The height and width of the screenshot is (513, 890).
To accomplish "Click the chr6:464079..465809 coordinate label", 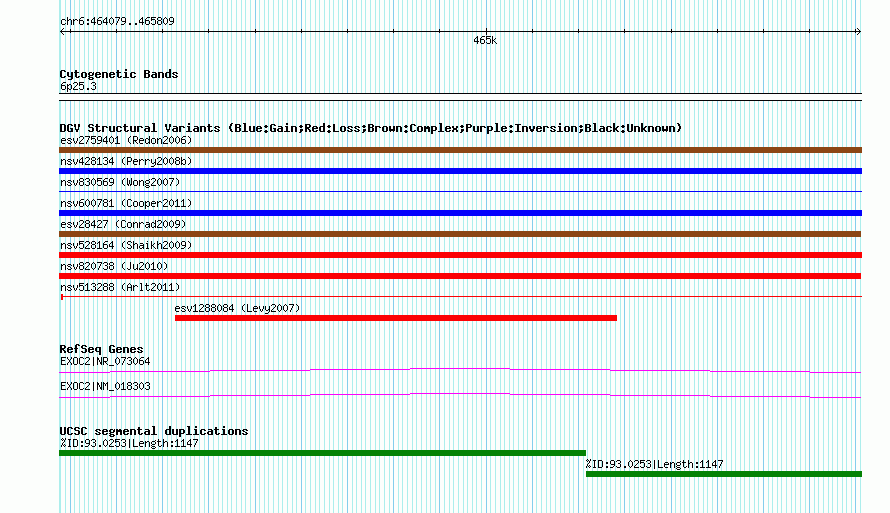I will (117, 22).
